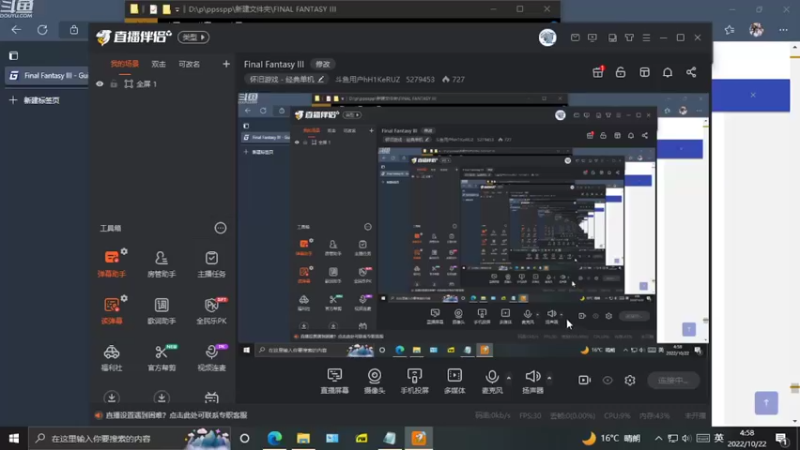800x450 pixels.
Task: Open File Explorer from taskbar
Action: [303, 438]
